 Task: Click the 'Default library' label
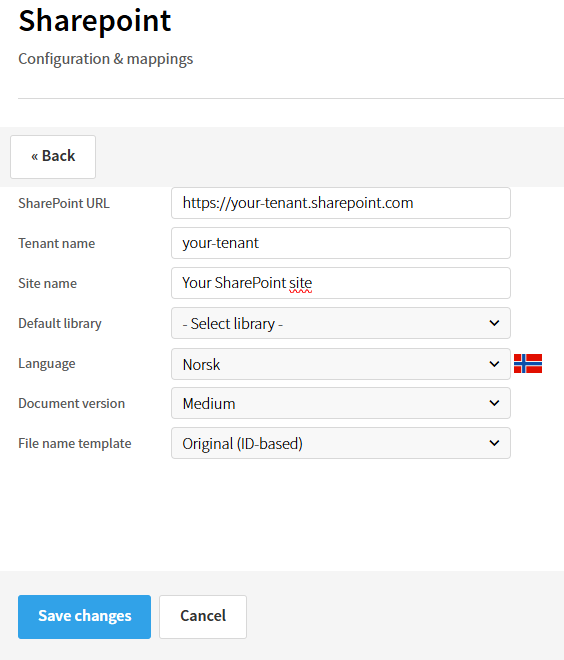60,323
